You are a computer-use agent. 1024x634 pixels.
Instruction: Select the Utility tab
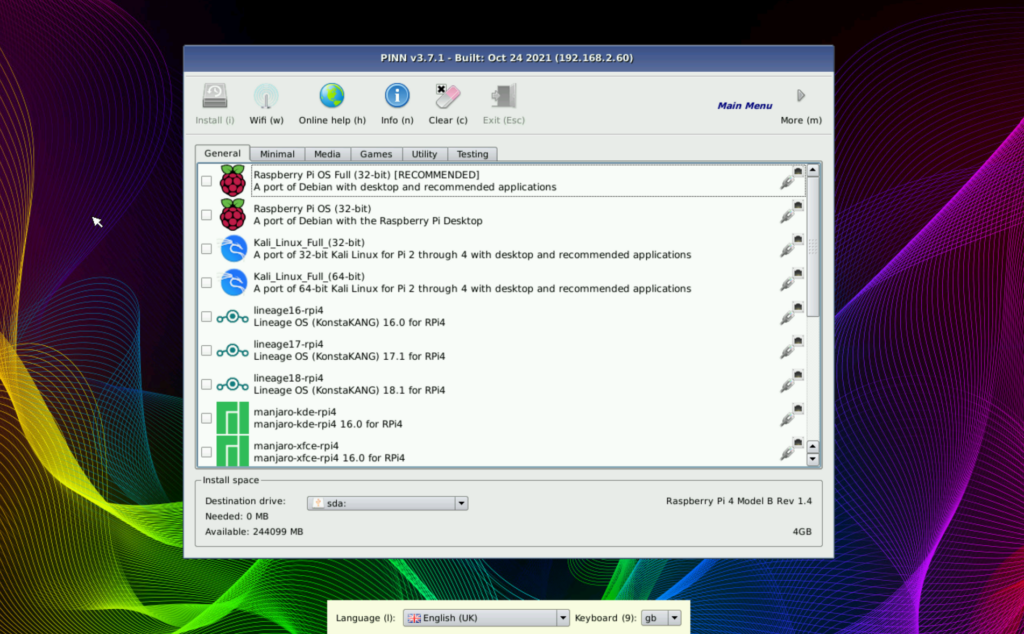[424, 154]
